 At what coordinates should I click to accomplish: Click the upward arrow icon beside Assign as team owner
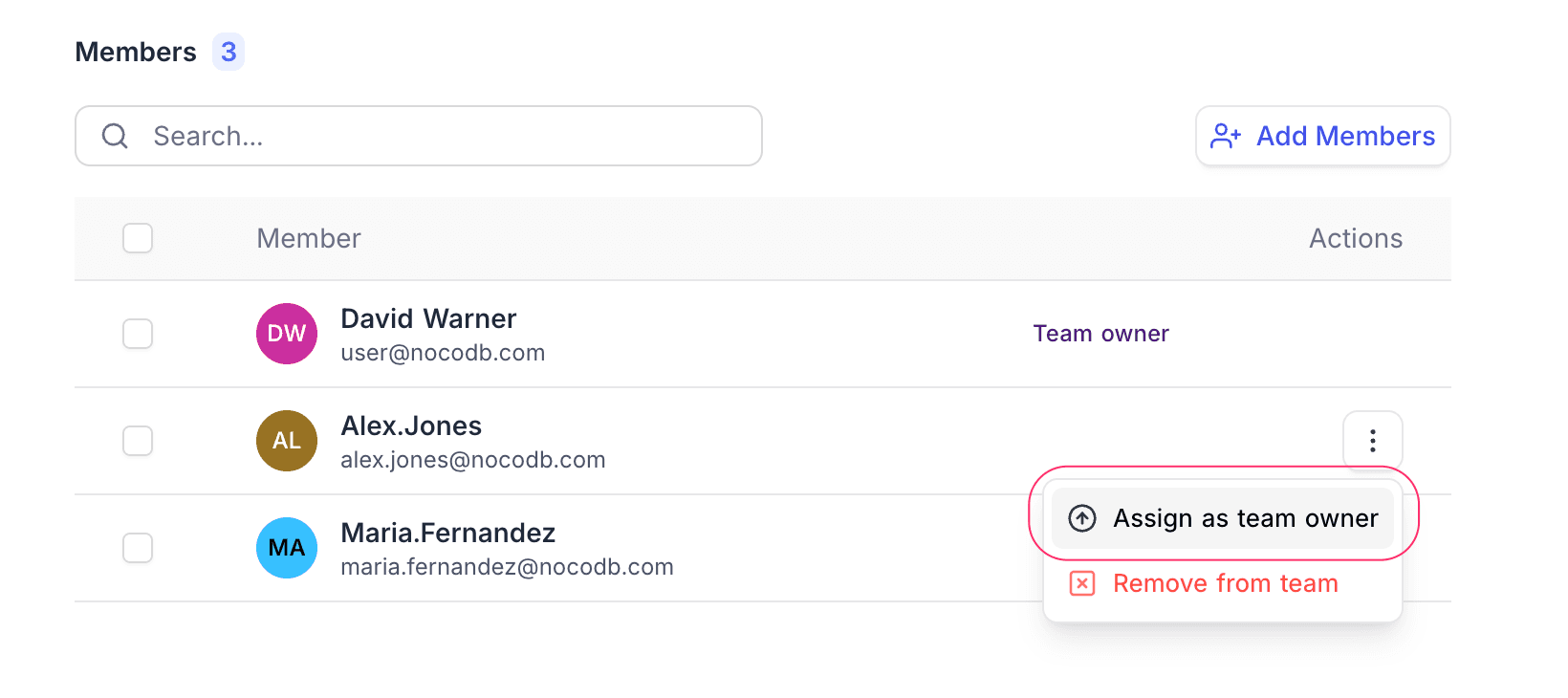pos(1081,517)
